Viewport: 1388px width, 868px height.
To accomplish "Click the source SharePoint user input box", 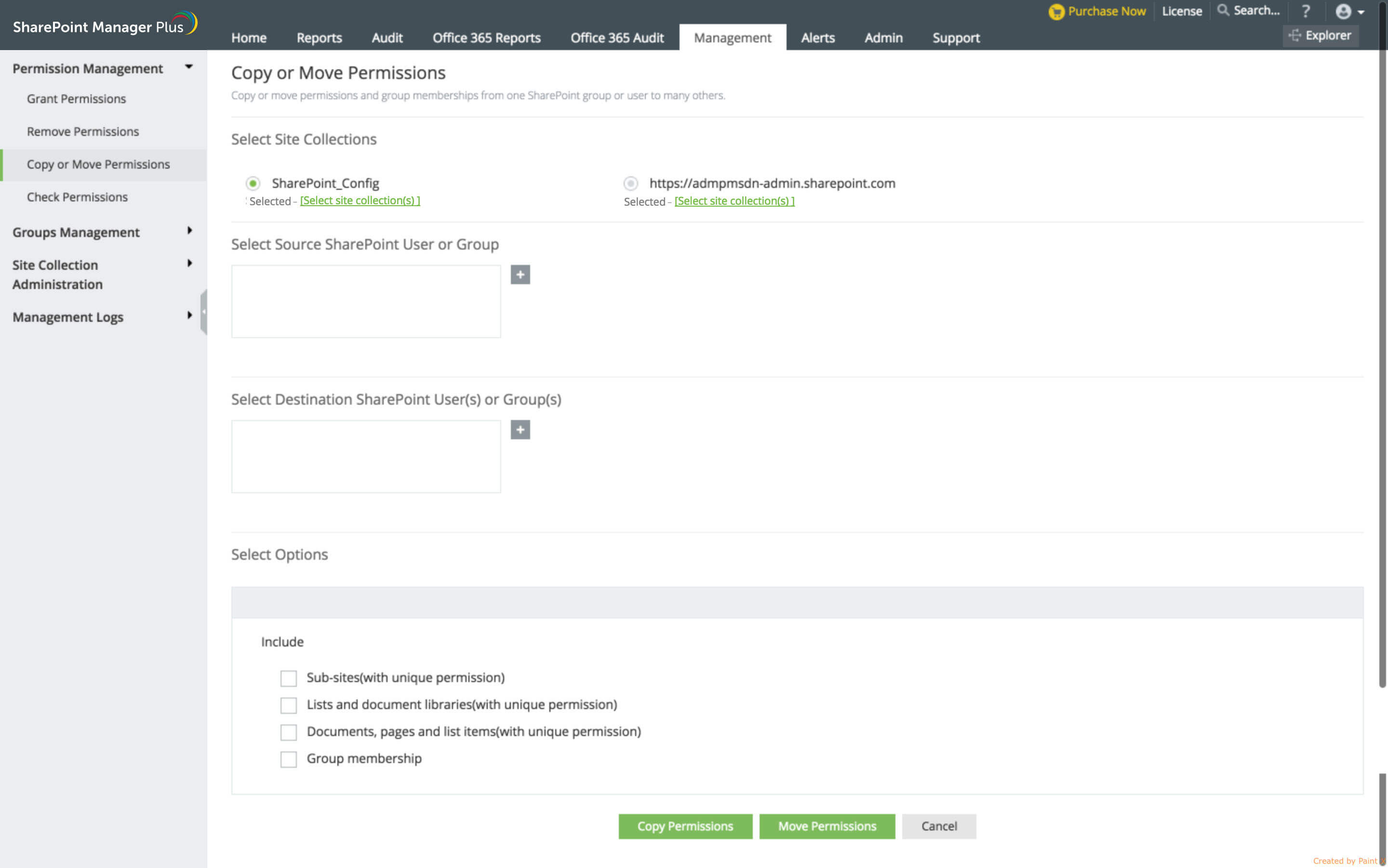I will click(x=366, y=301).
